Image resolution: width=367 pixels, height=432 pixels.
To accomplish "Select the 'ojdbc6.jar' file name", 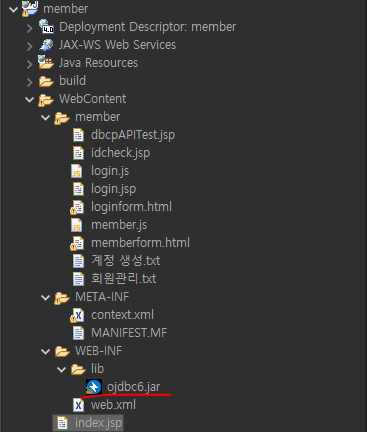I will coord(134,387).
